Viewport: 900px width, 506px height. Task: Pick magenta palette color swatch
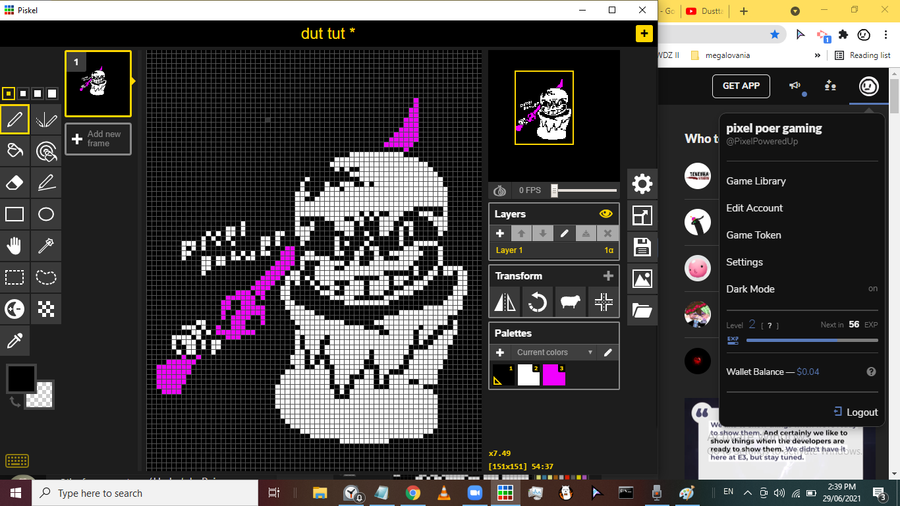point(554,375)
